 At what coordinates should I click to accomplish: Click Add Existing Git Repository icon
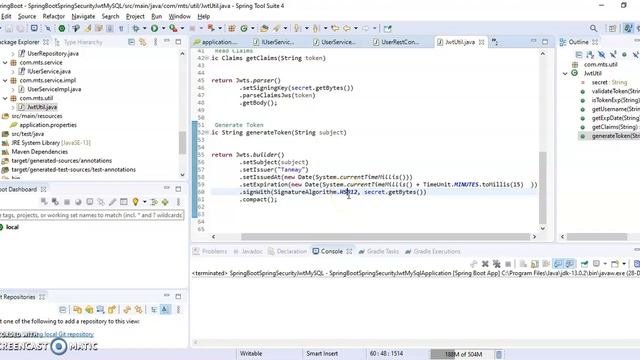tap(78, 310)
